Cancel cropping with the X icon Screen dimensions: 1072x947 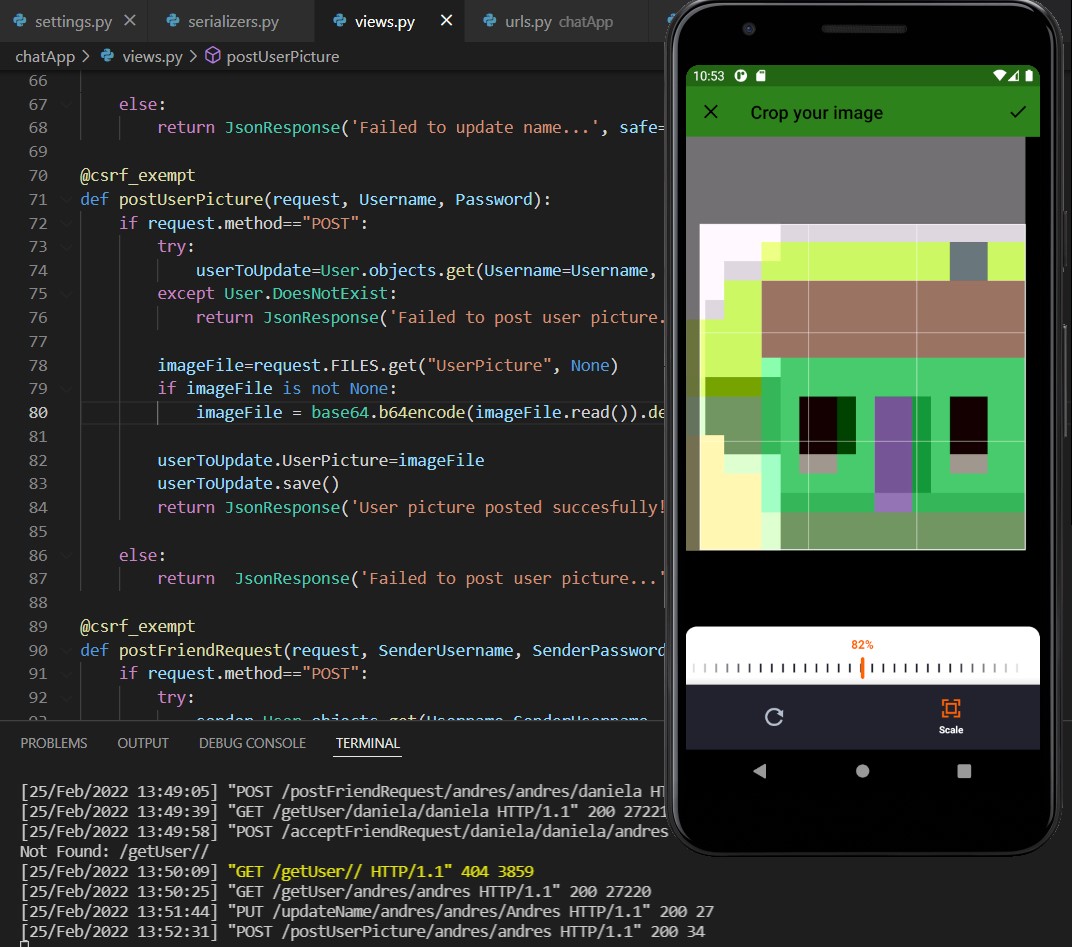(711, 112)
